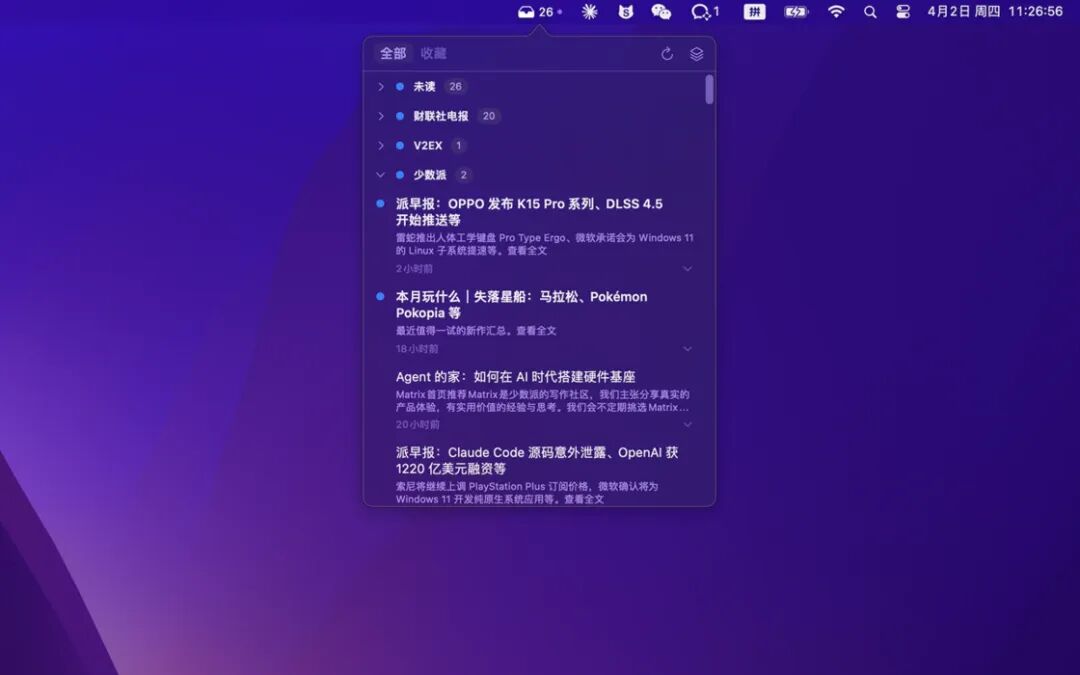1080x675 pixels.
Task: Select the V2EX feed label
Action: click(x=428, y=145)
